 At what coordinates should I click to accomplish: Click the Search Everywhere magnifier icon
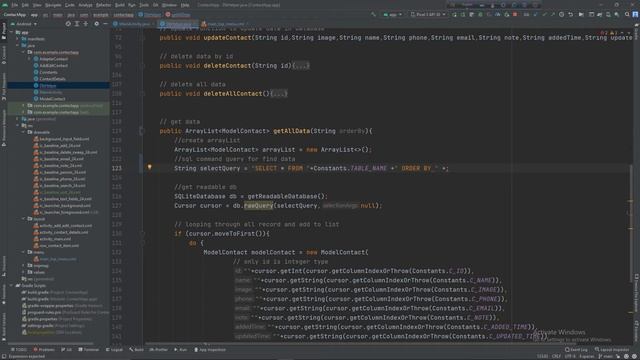tap(627, 15)
